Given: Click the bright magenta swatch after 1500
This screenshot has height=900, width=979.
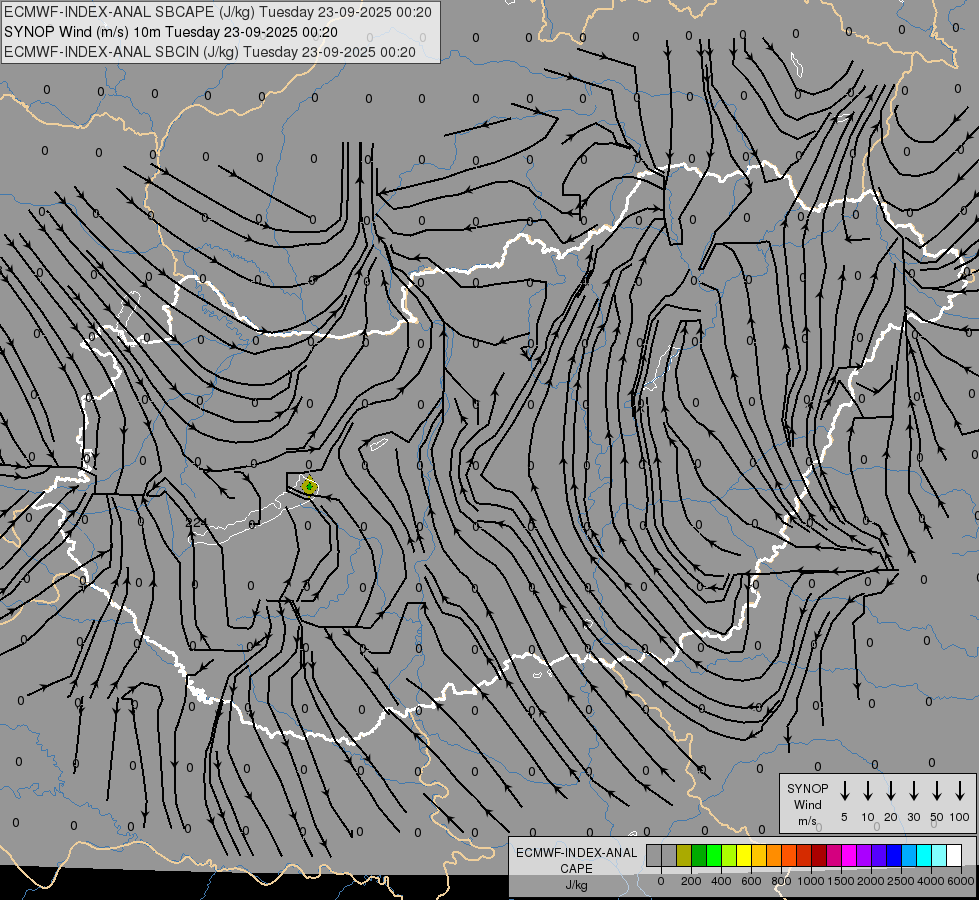Looking at the screenshot, I should click(849, 855).
